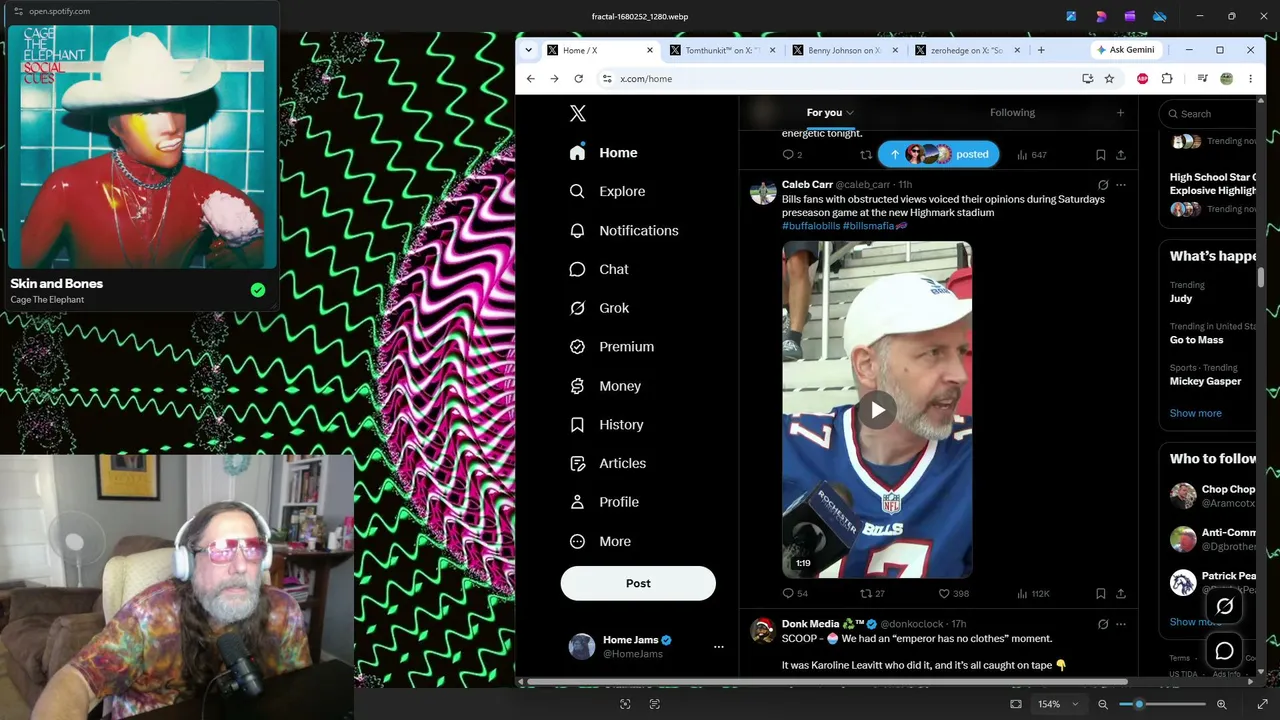Add a new timeline tab with plus

click(1120, 113)
